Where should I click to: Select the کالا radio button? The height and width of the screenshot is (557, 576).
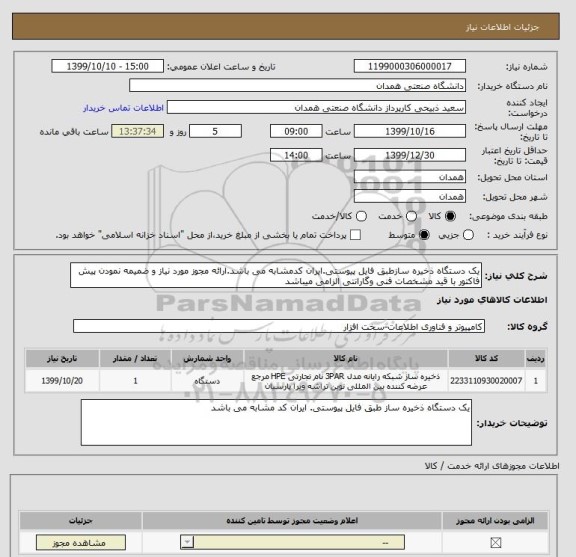click(x=450, y=216)
